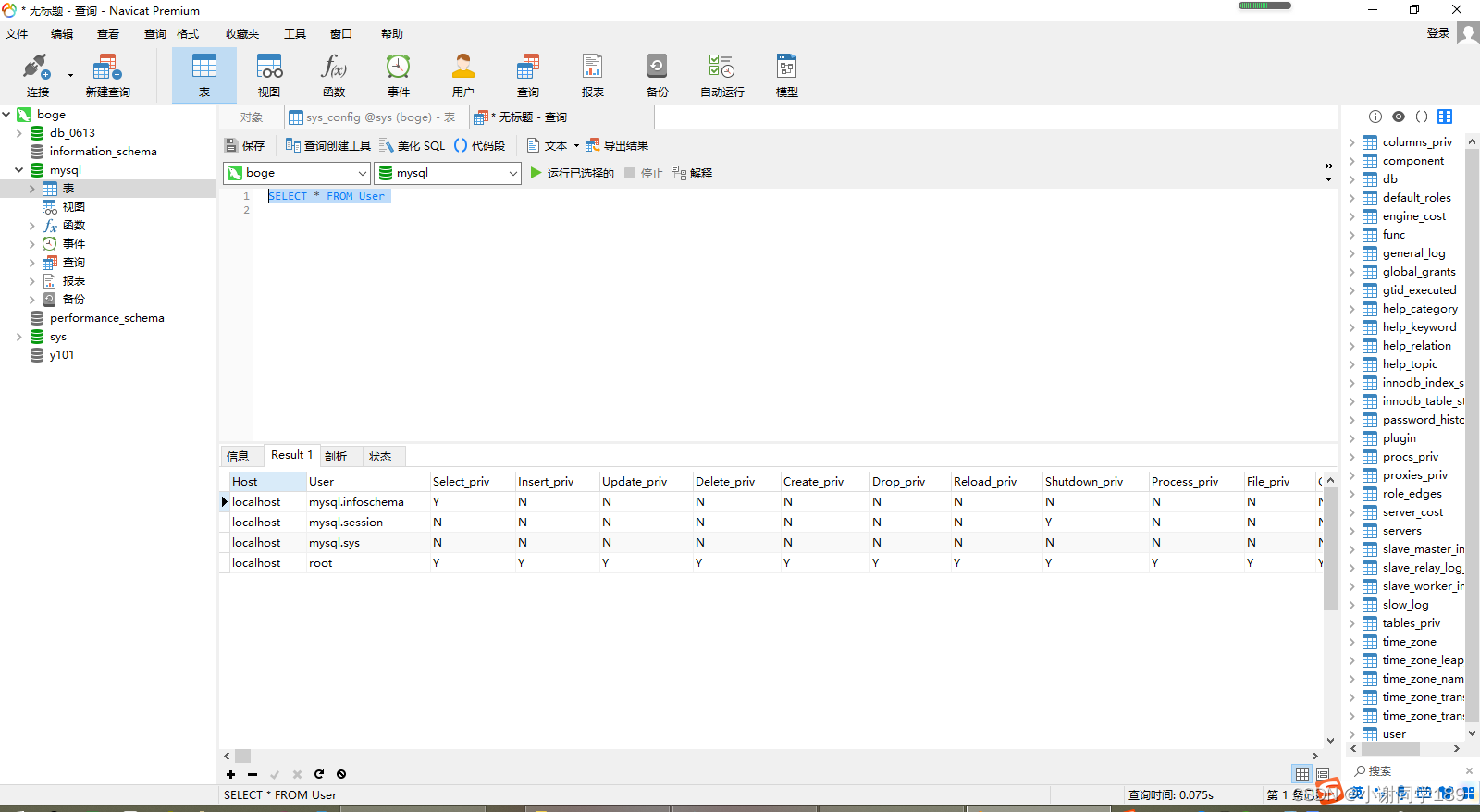Select the mysql.session user cell
1480x812 pixels.
(367, 523)
